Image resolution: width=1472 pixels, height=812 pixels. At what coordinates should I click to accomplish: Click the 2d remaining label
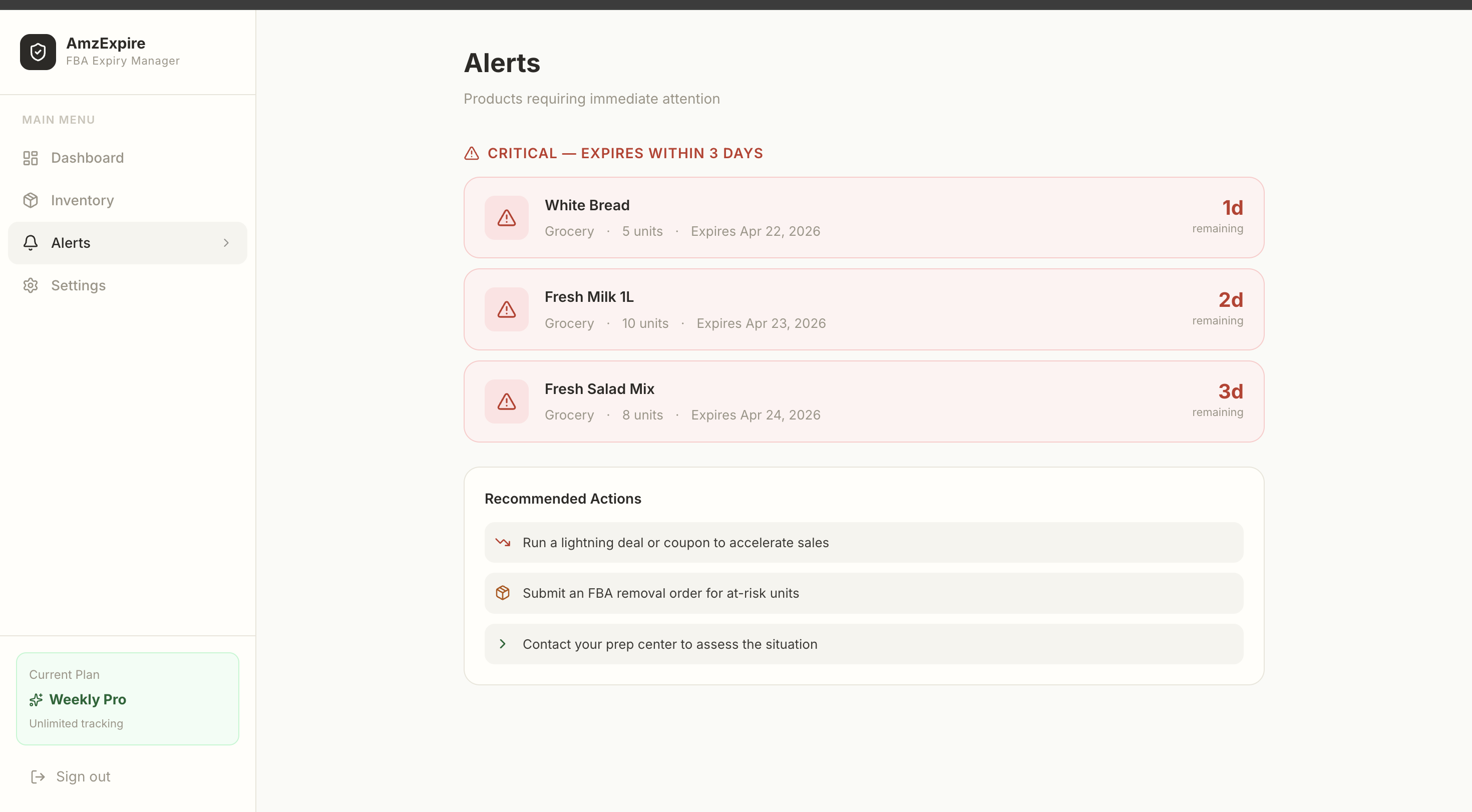point(1218,308)
